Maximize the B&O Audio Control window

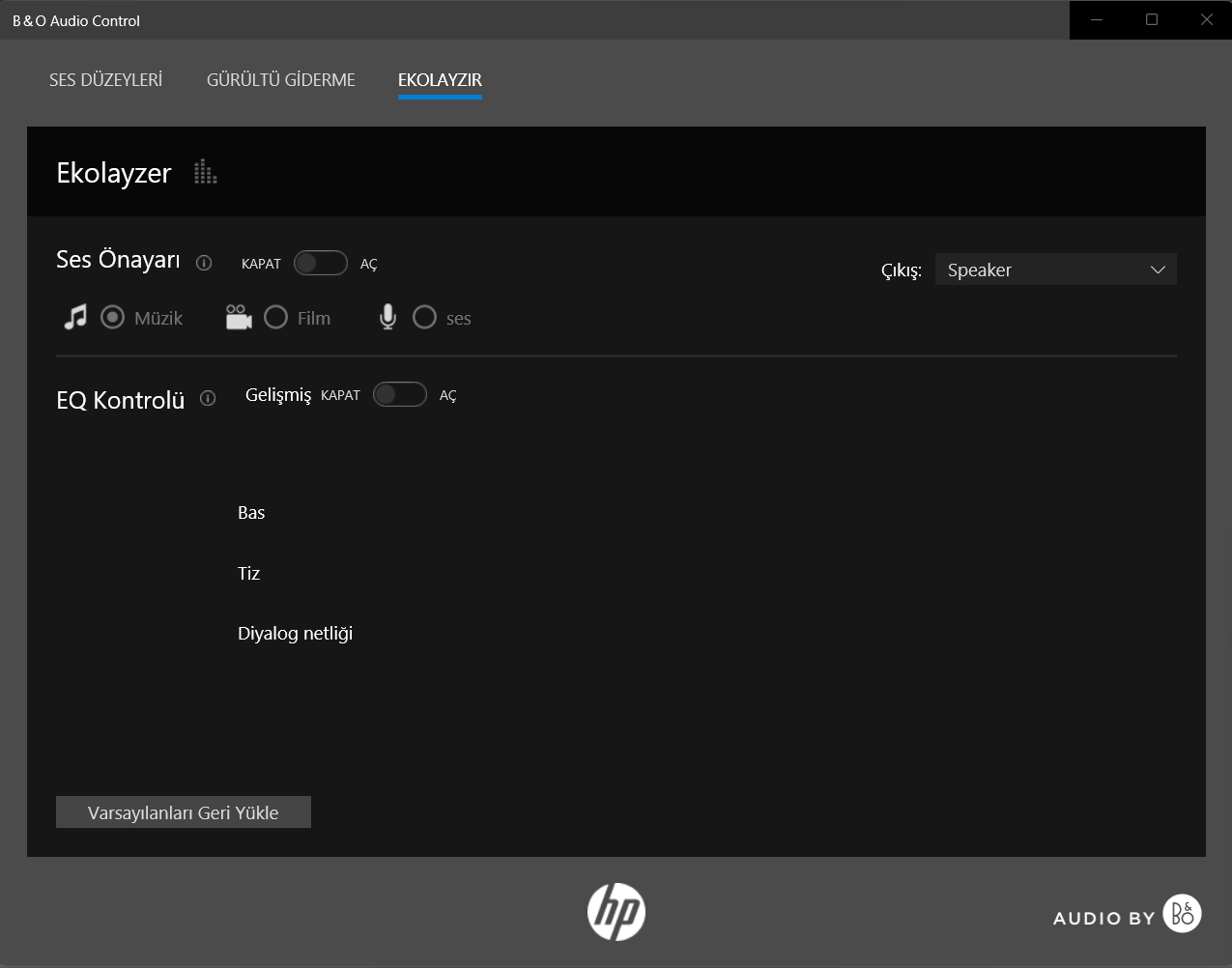(x=1152, y=19)
